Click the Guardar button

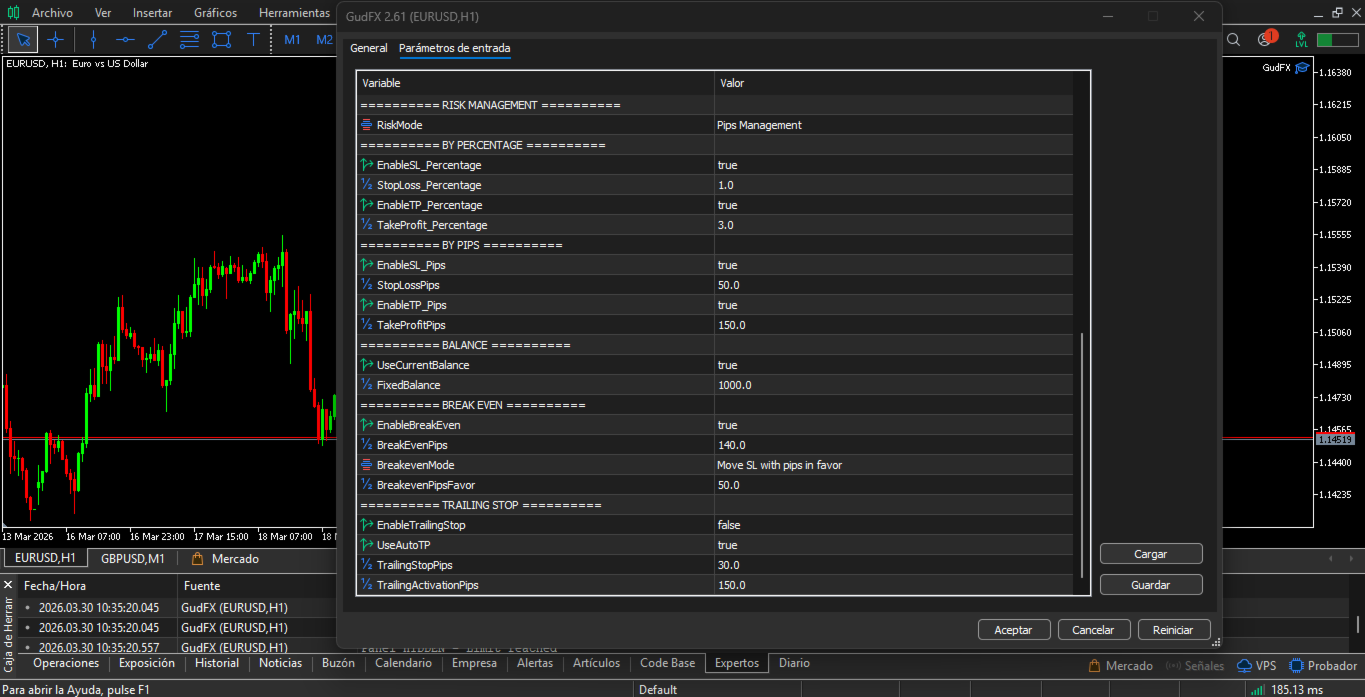1150,585
